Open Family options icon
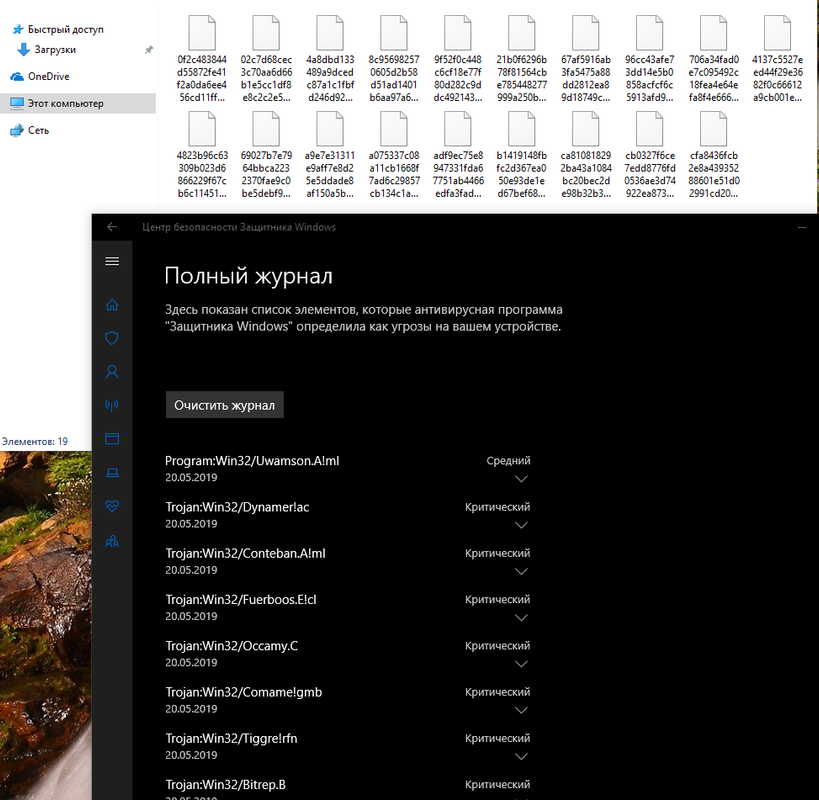Viewport: 819px width, 800px height. point(112,541)
